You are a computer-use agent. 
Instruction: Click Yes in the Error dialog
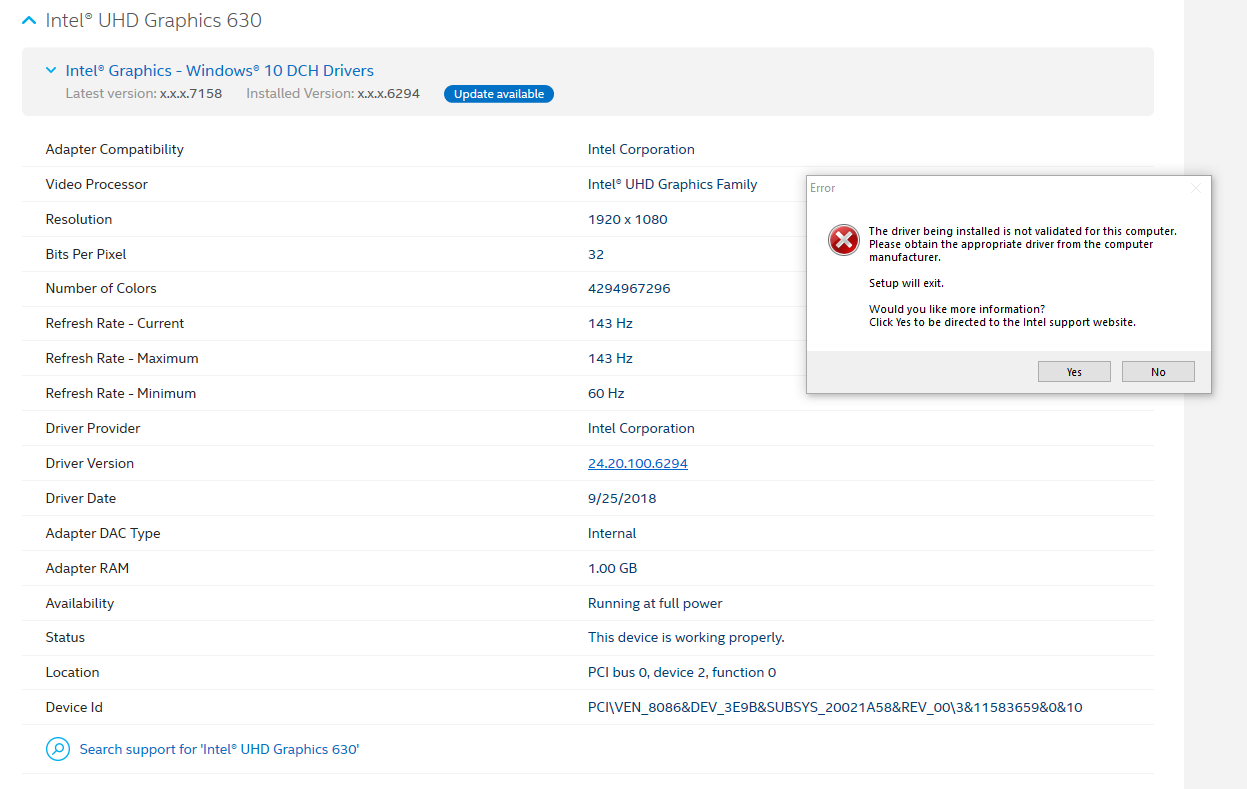point(1074,372)
